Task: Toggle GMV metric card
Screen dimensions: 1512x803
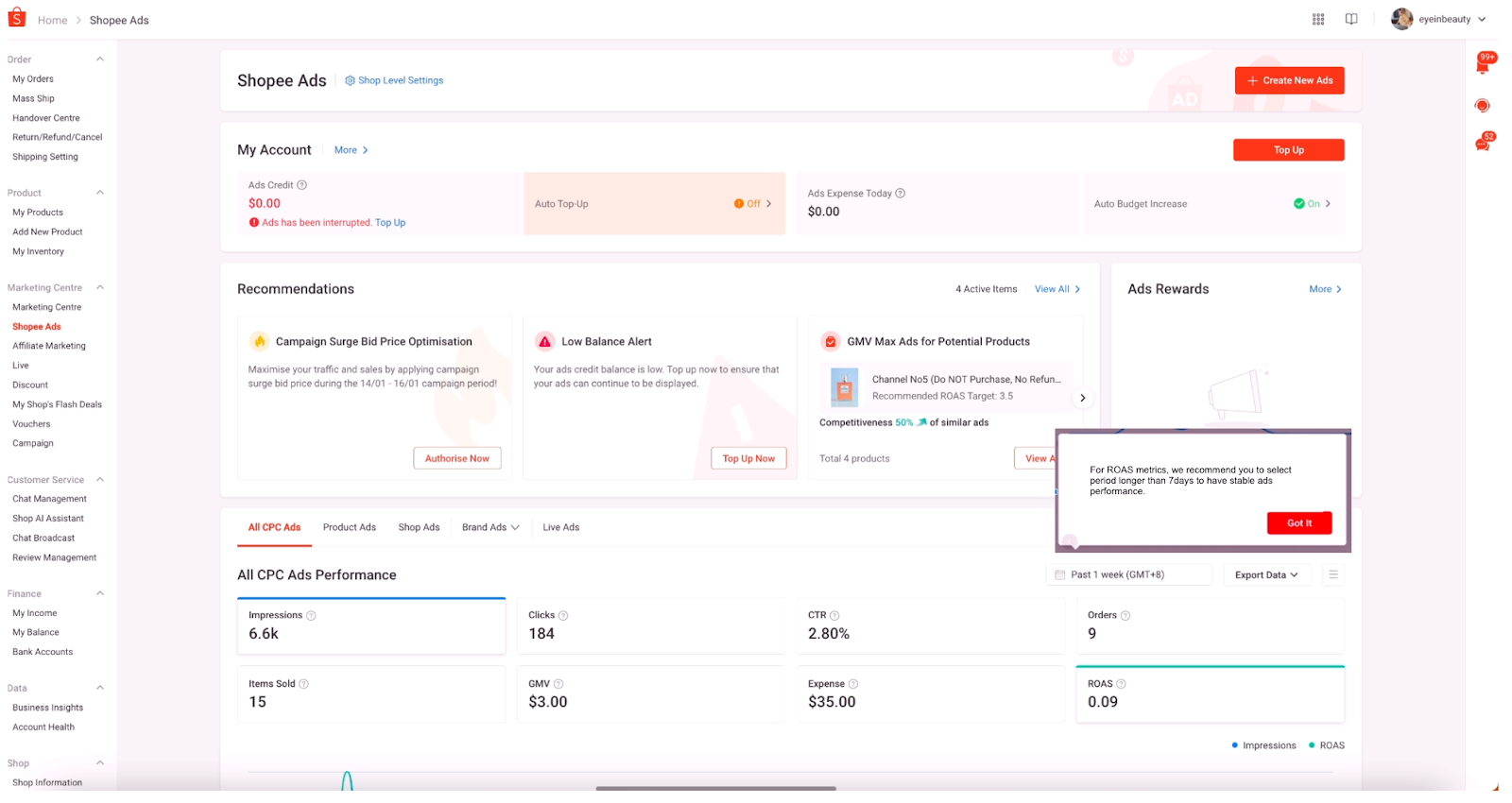Action: pos(651,694)
